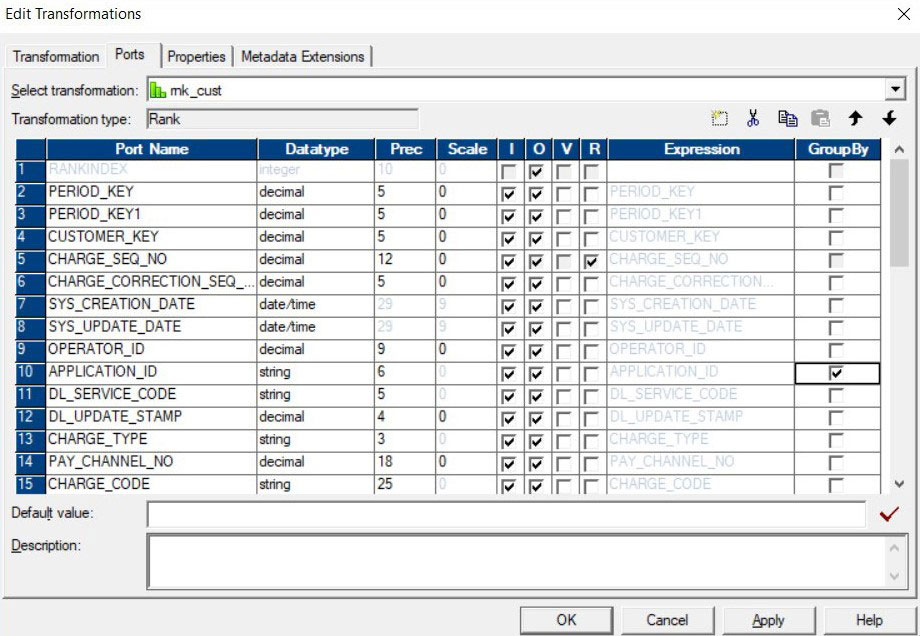This screenshot has height=636, width=920.
Task: Click inside the Default value field
Action: coord(500,514)
